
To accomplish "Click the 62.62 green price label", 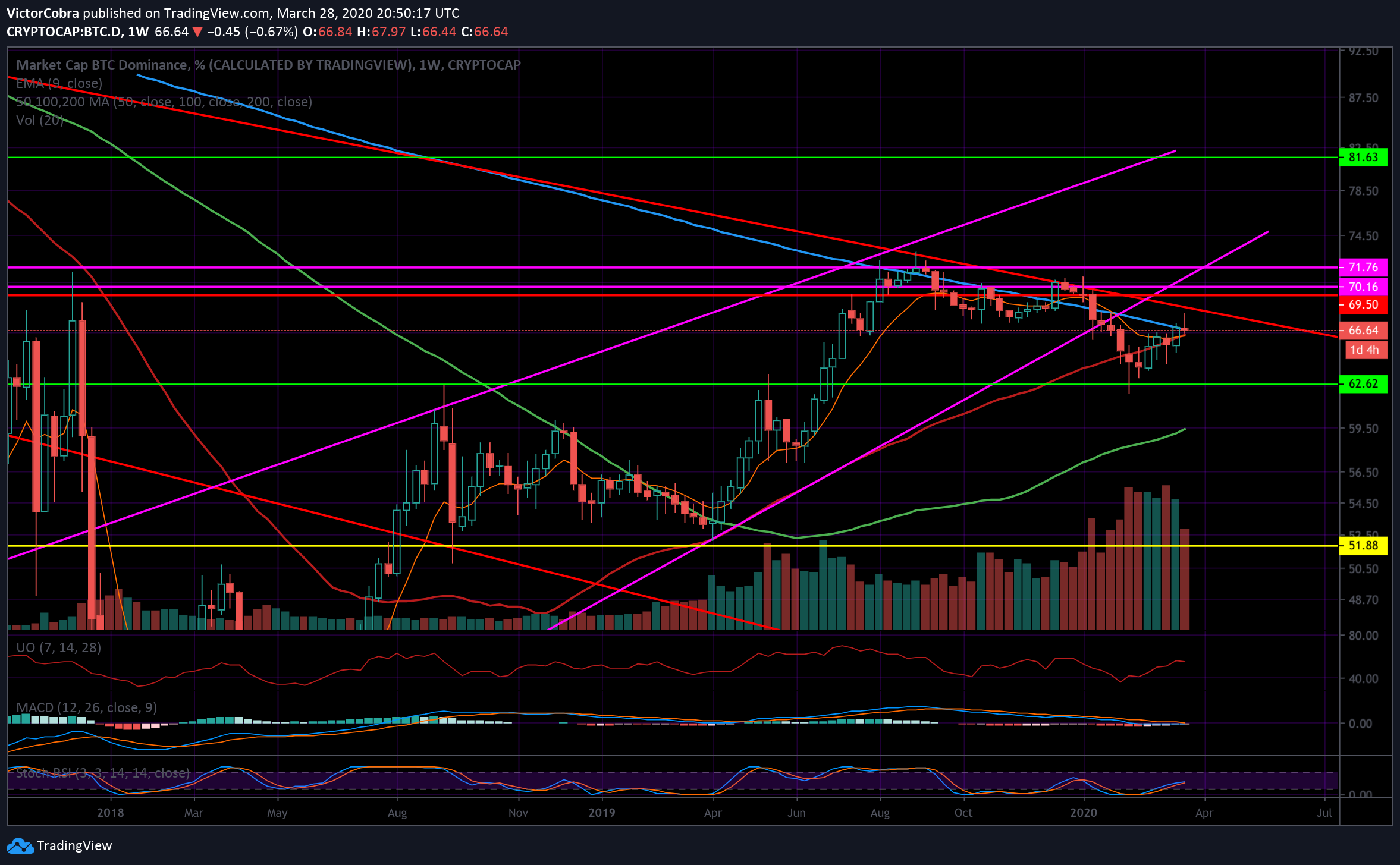I will [1363, 384].
